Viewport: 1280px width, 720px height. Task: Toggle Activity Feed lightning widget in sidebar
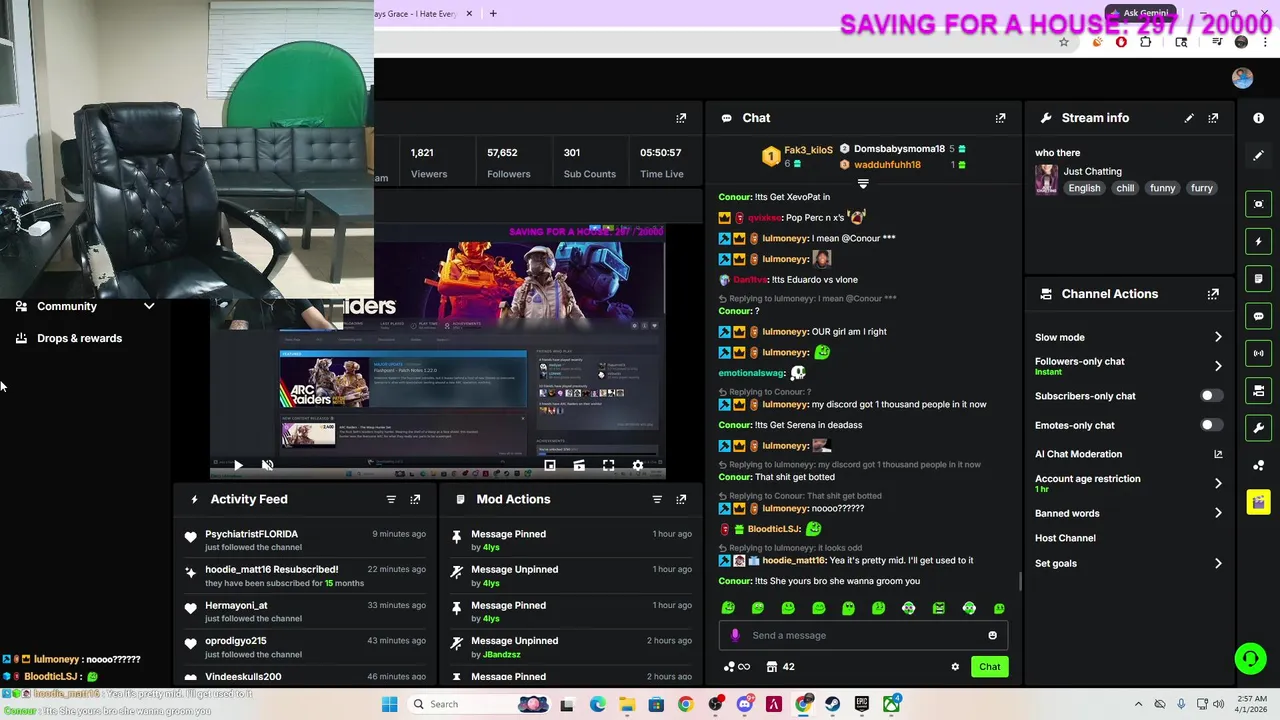tap(1258, 241)
